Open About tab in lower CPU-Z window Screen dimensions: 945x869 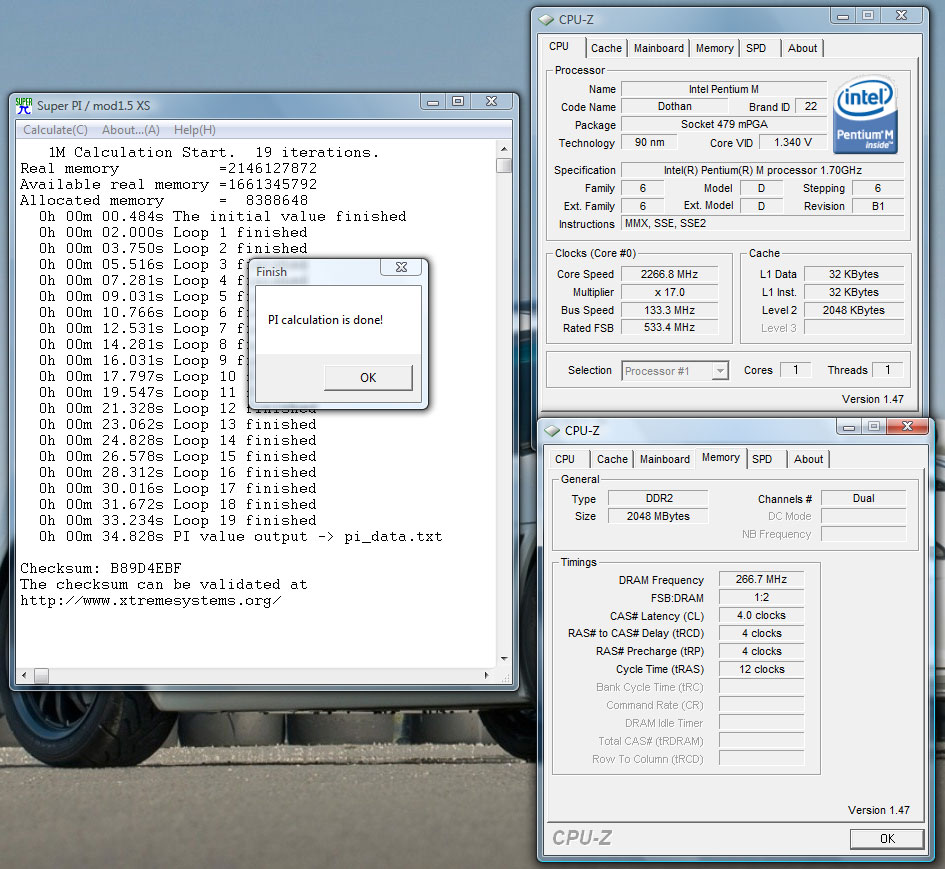[809, 459]
